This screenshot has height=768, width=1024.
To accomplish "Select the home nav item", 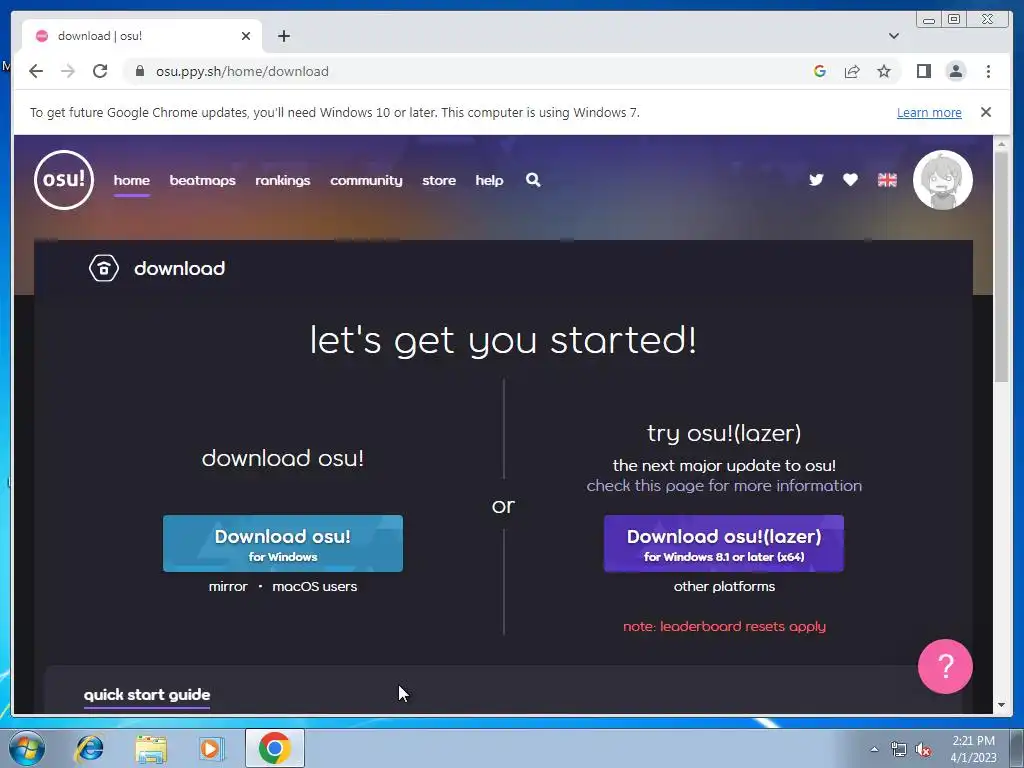I will coord(131,180).
